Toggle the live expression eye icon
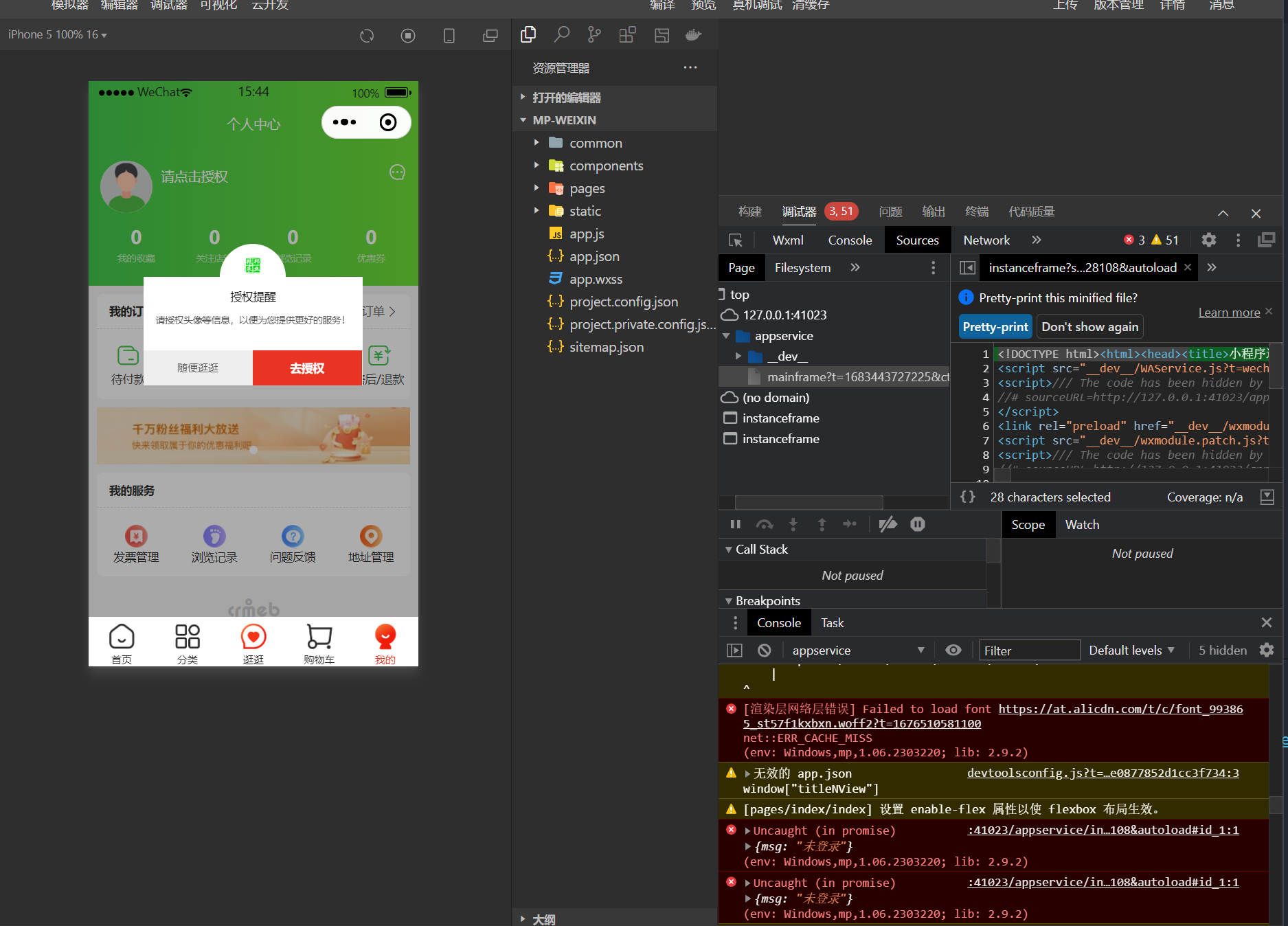1288x926 pixels. pos(953,650)
